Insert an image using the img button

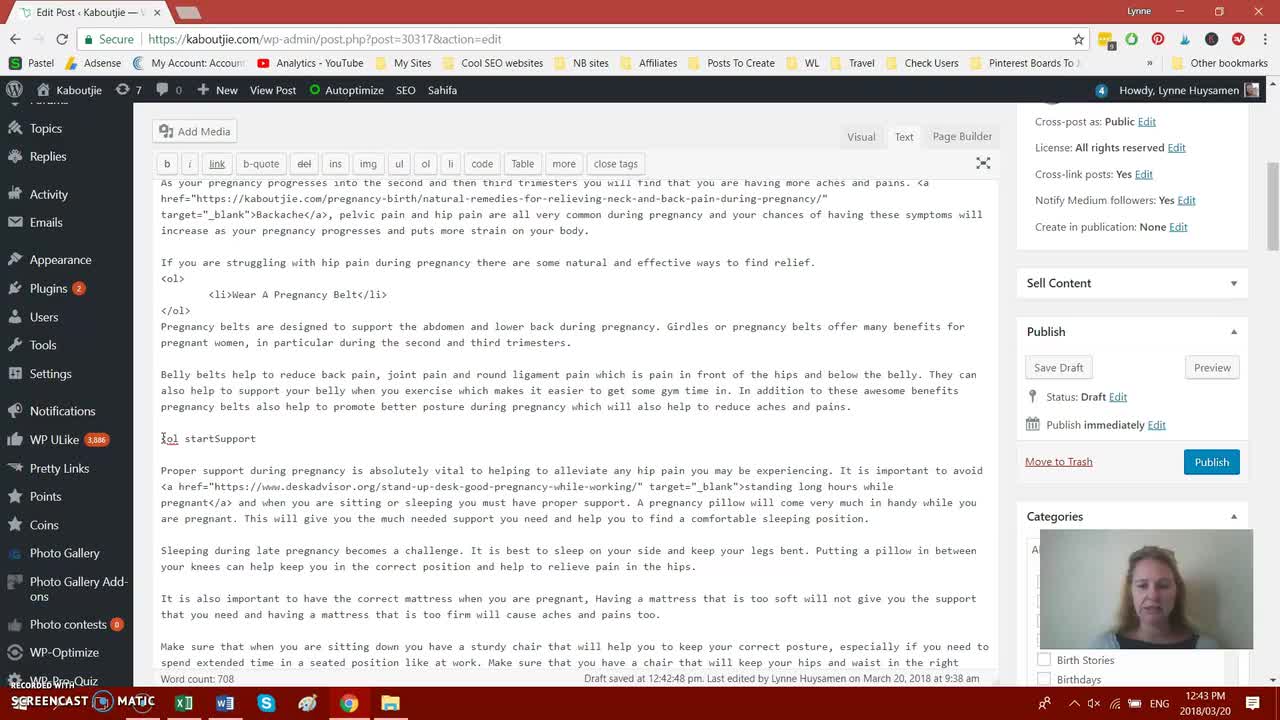[x=368, y=163]
